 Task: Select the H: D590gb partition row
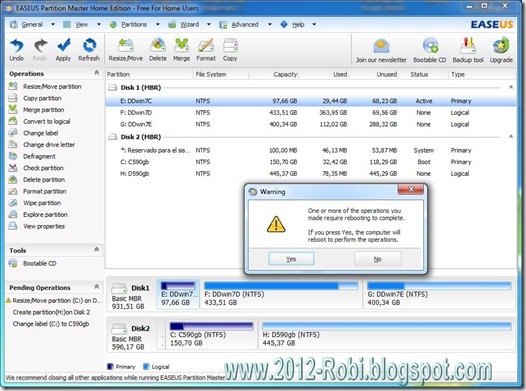[x=311, y=174]
